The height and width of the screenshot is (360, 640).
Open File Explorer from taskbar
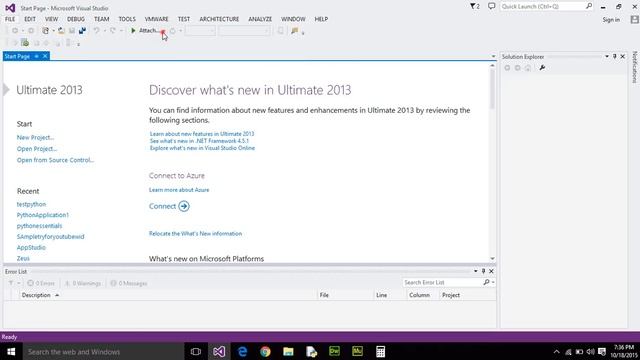click(x=288, y=351)
